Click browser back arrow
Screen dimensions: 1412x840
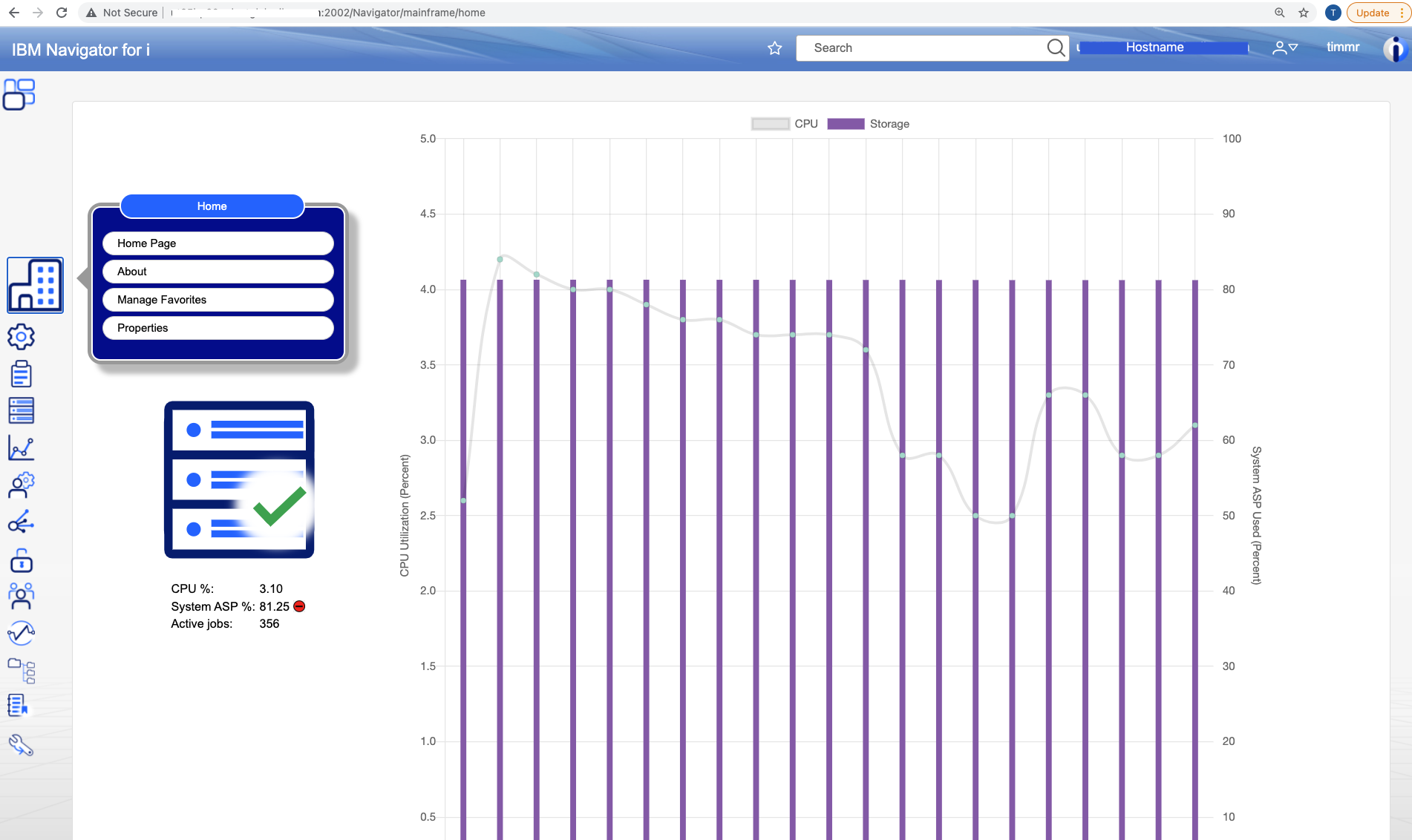14,13
